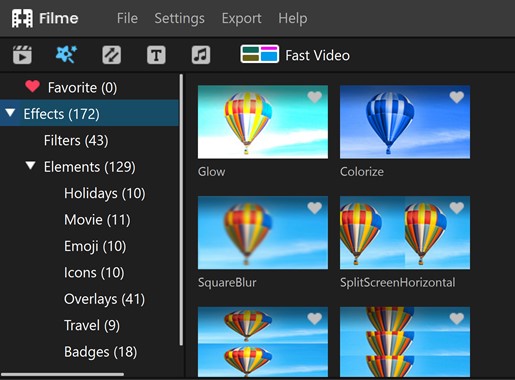
Task: Open the Media library tab icon
Action: click(x=22, y=55)
